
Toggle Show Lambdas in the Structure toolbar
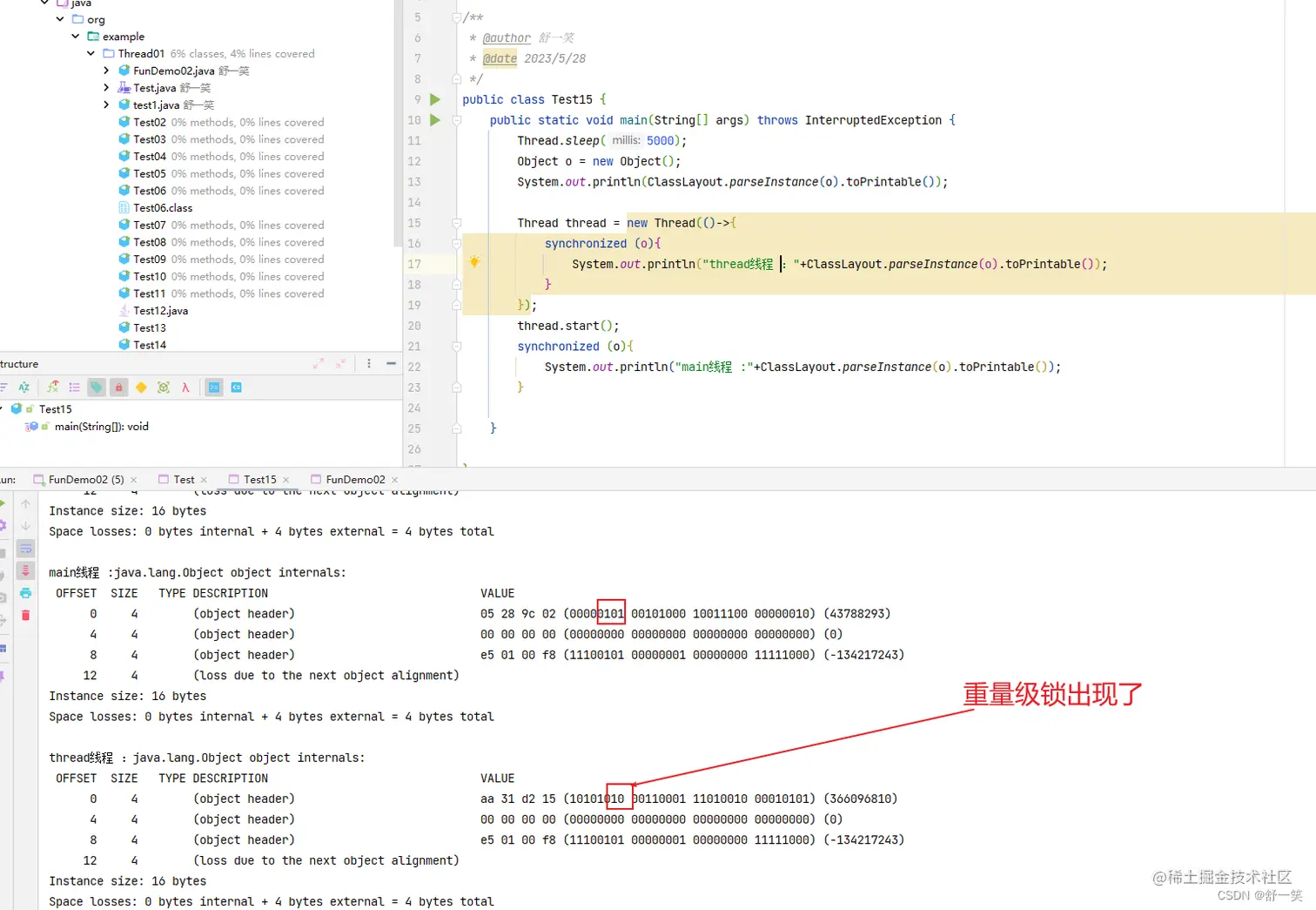tap(185, 388)
